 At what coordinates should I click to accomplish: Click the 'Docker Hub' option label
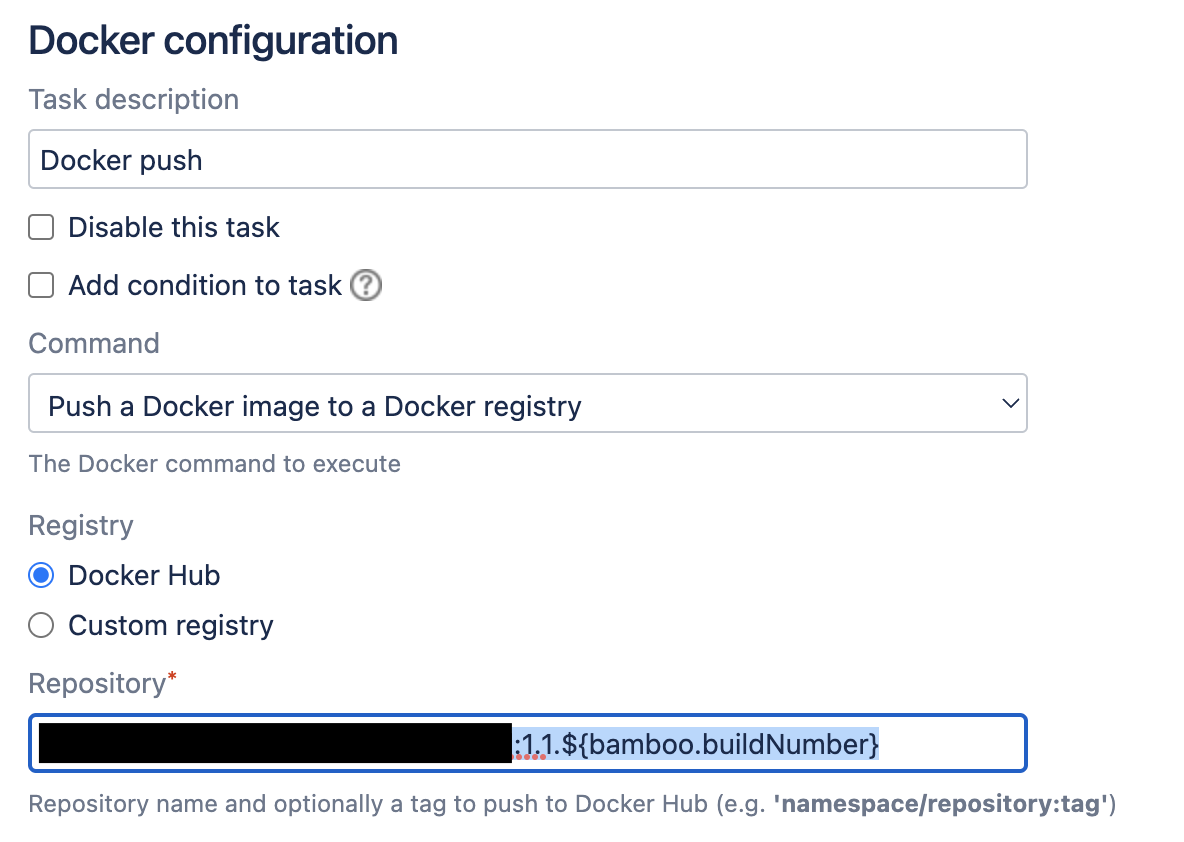pos(144,576)
